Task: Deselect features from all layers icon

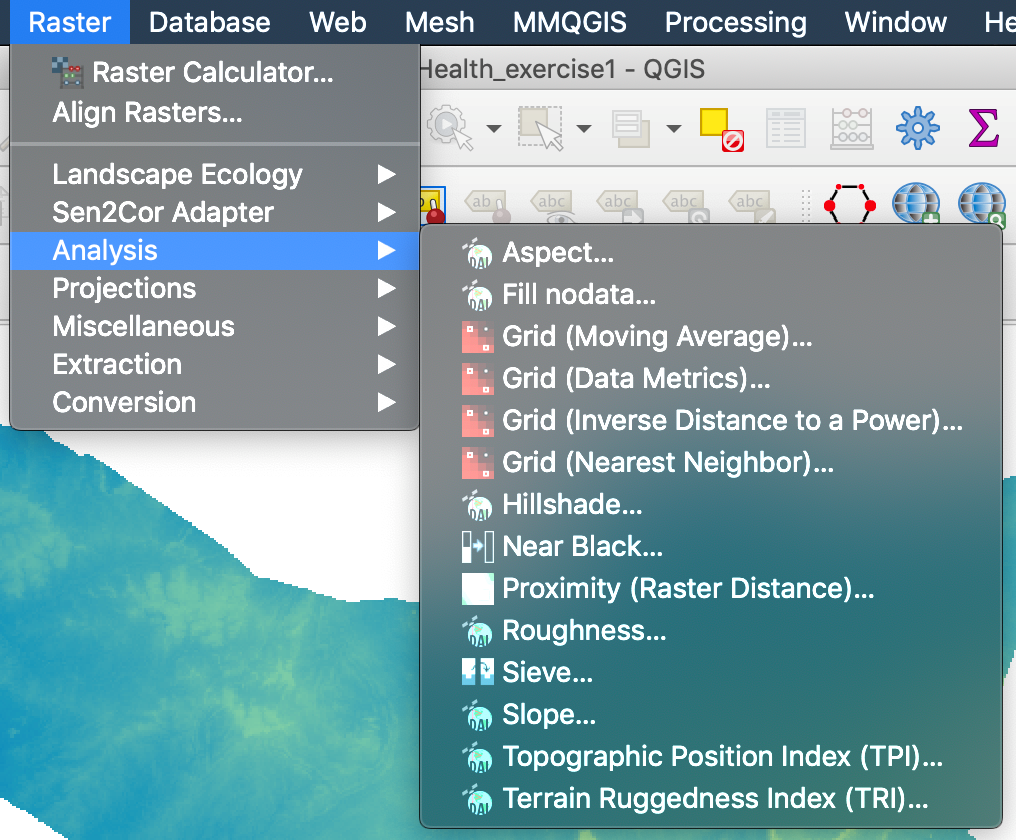Action: [x=721, y=129]
